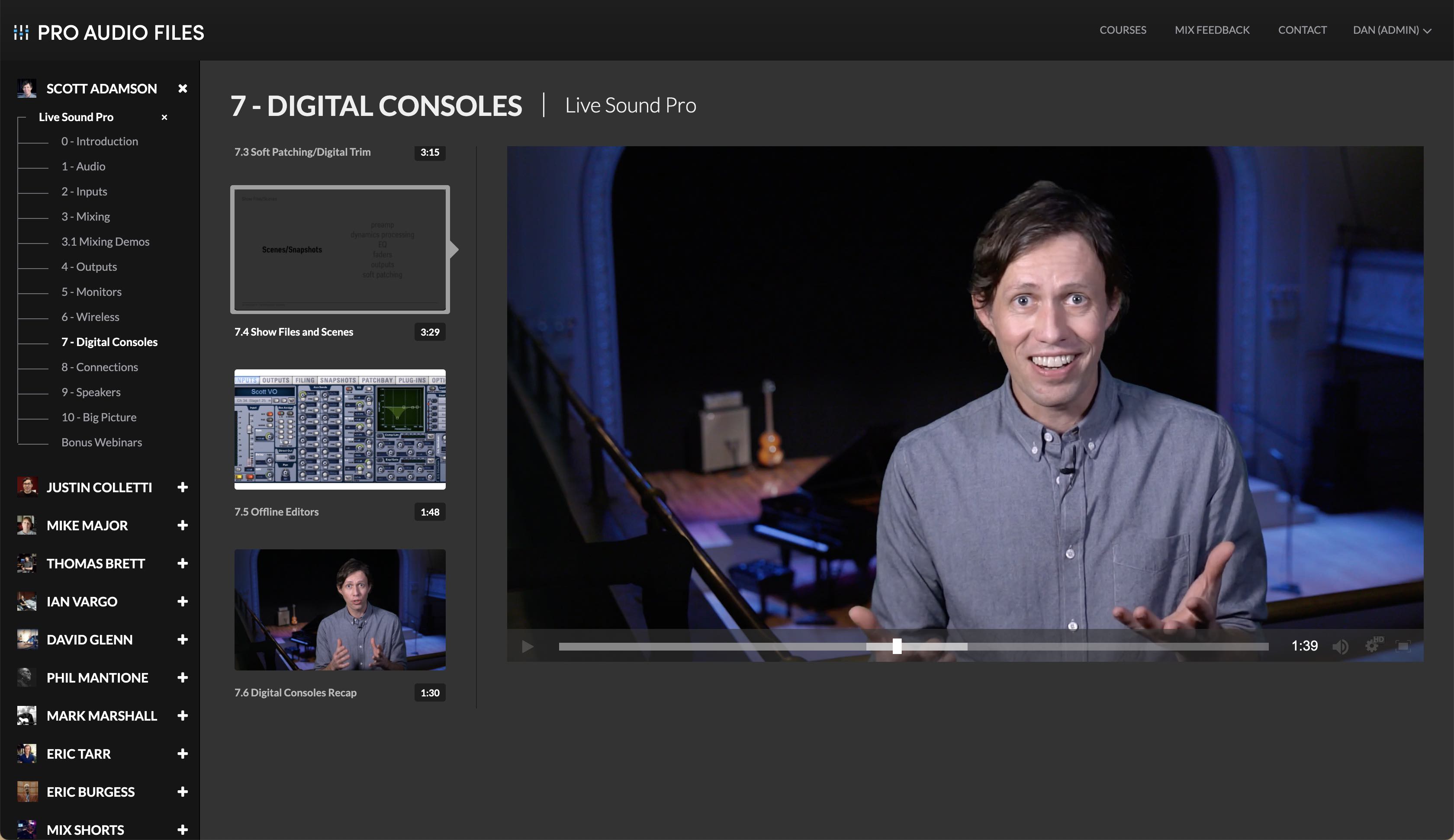Open the MIX FEEDBACK page
This screenshot has height=840, width=1454.
(1212, 30)
